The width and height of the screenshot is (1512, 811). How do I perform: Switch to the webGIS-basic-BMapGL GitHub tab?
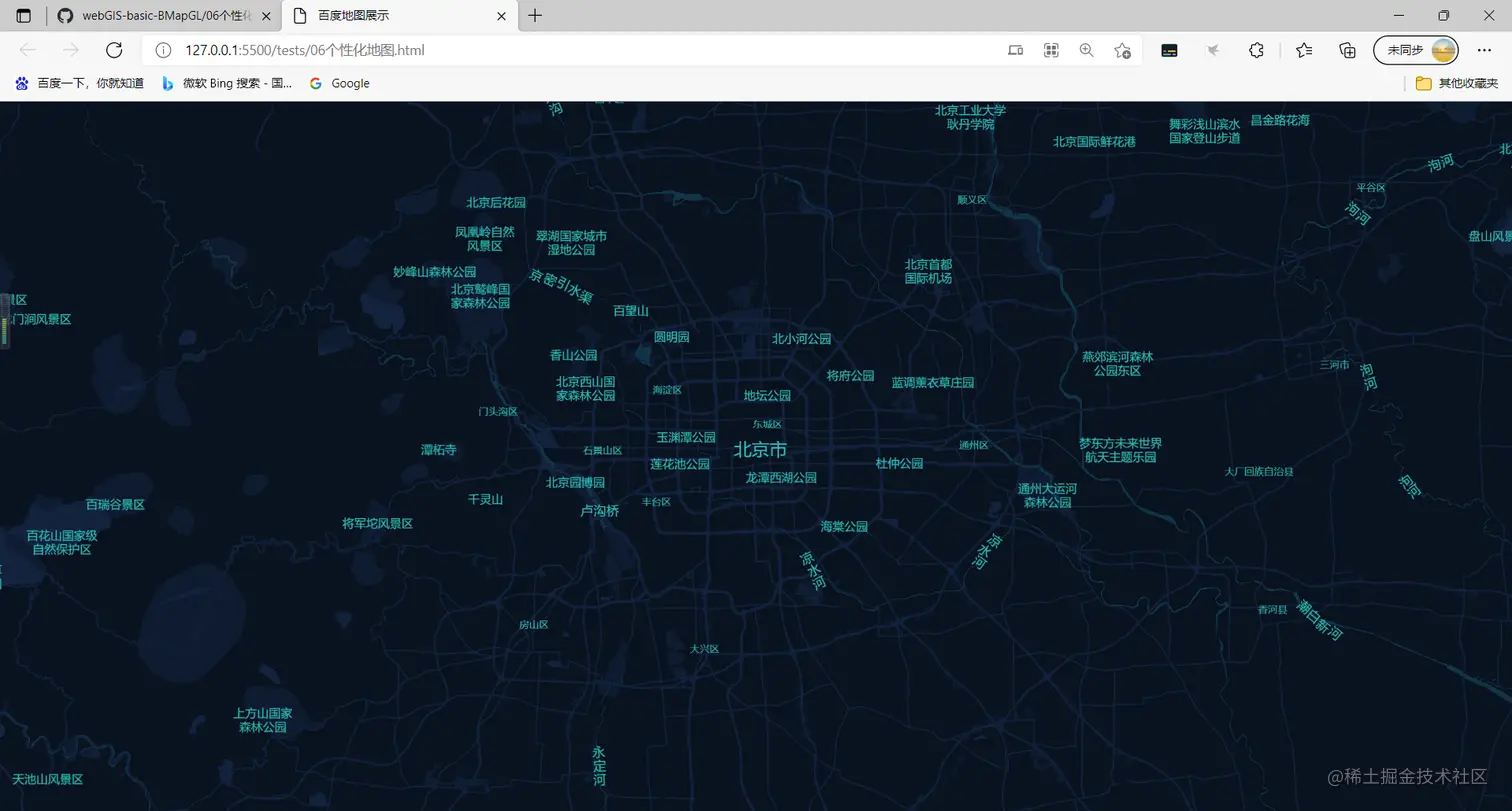click(163, 16)
